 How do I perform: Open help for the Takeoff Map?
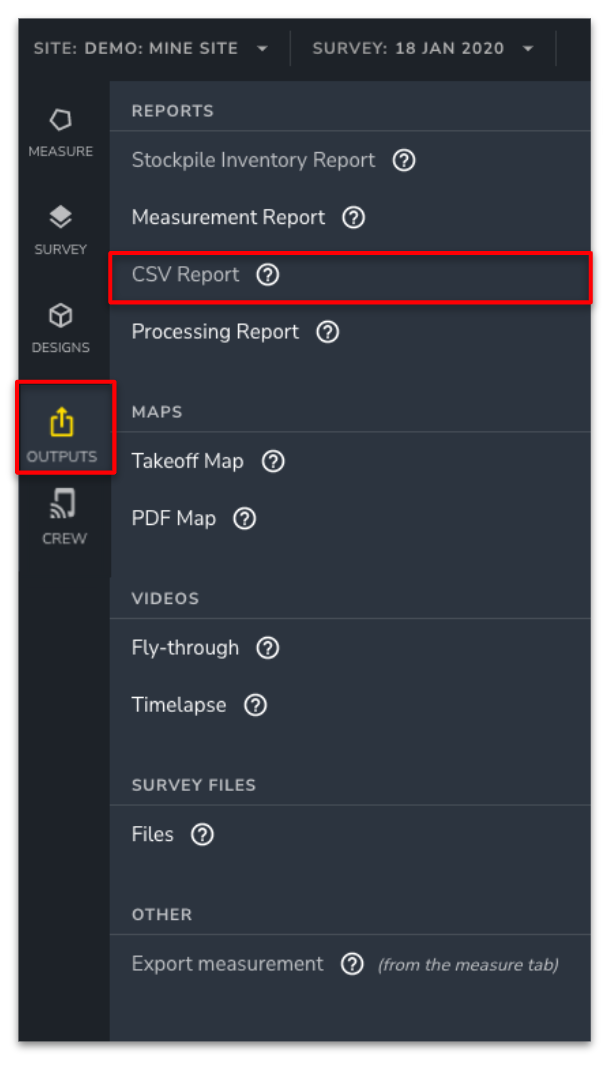(x=273, y=462)
